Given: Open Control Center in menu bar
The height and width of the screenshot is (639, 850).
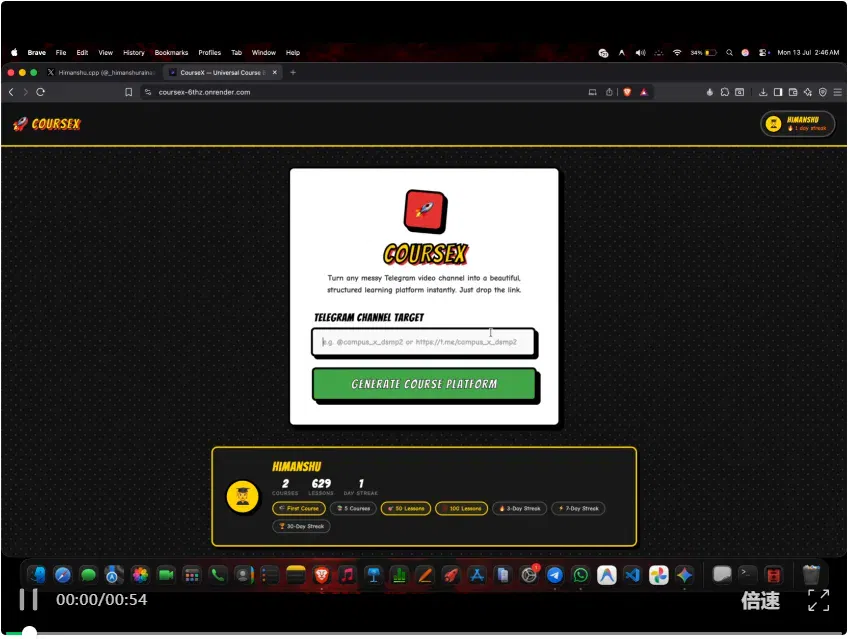Looking at the screenshot, I should coord(764,53).
